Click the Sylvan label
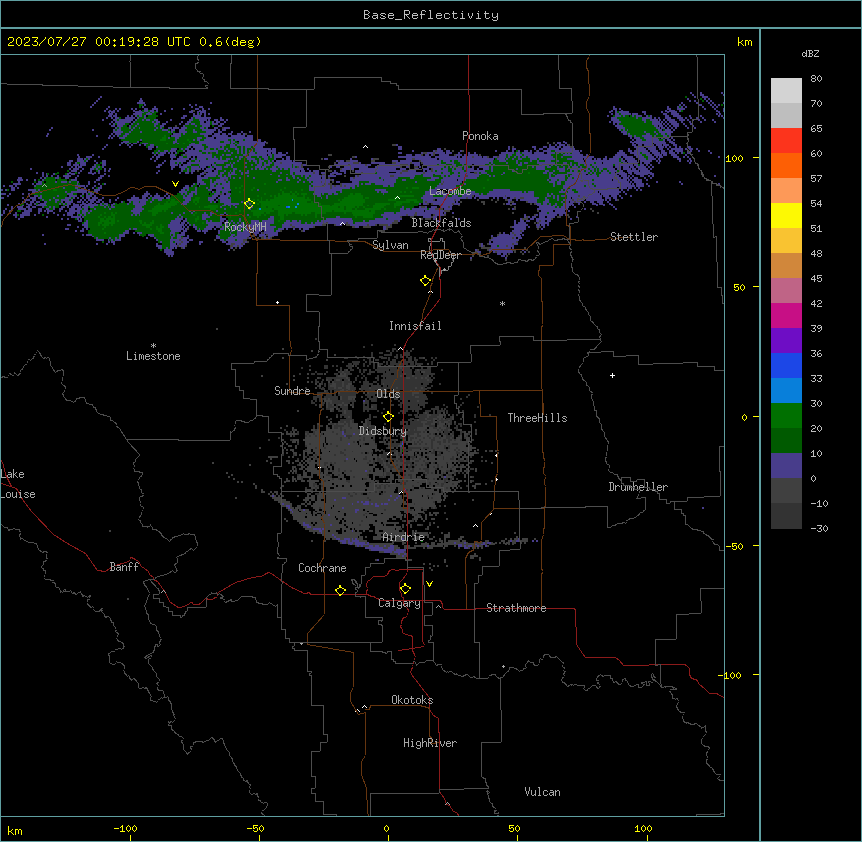862x842 pixels. 390,245
